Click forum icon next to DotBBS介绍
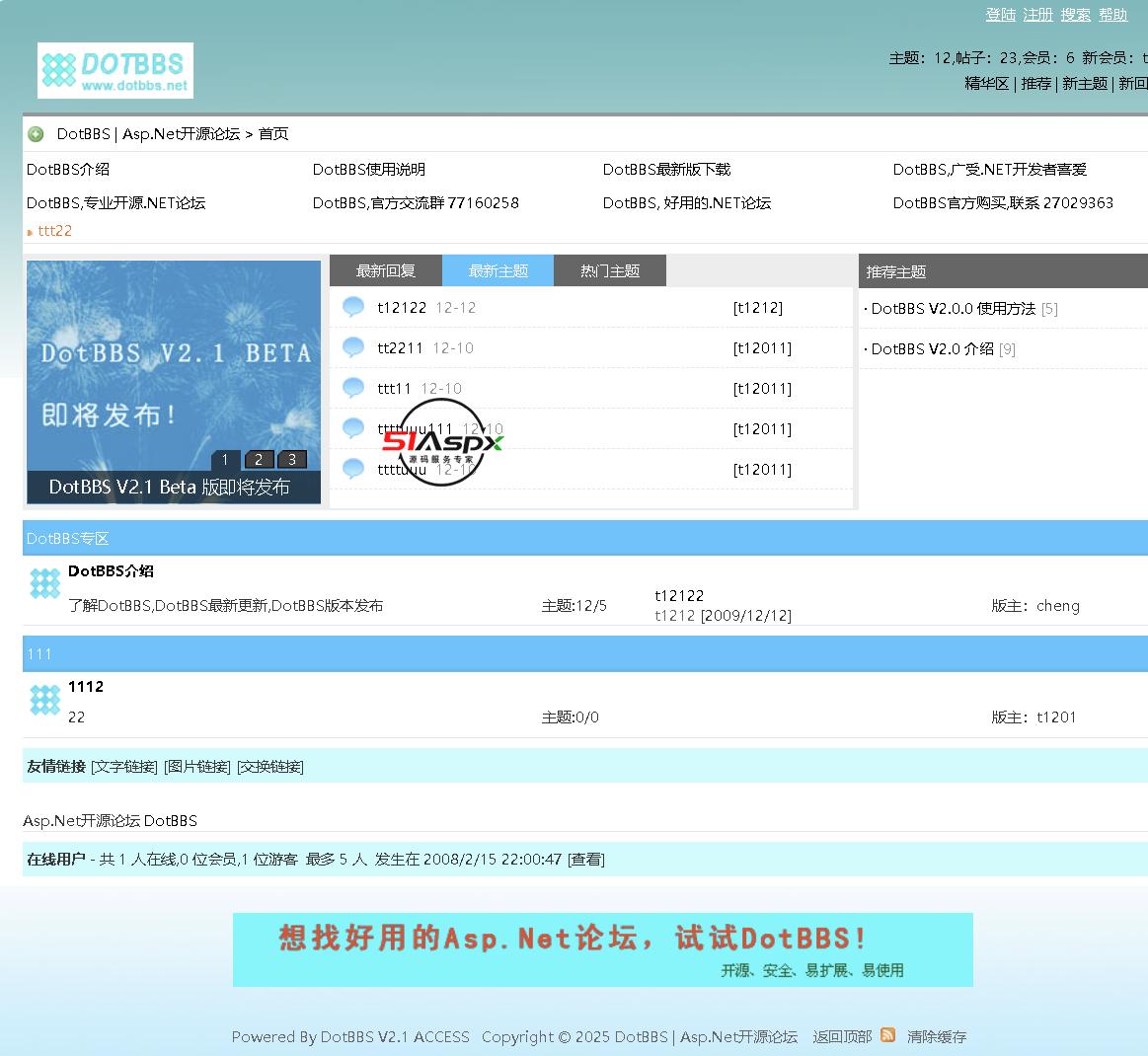This screenshot has width=1148, height=1056. click(44, 583)
